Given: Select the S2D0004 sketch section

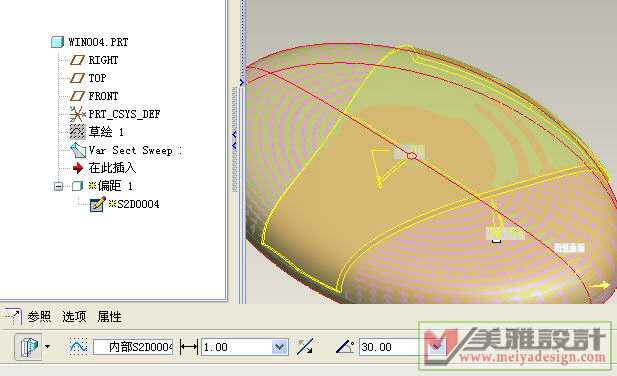Looking at the screenshot, I should tap(138, 204).
